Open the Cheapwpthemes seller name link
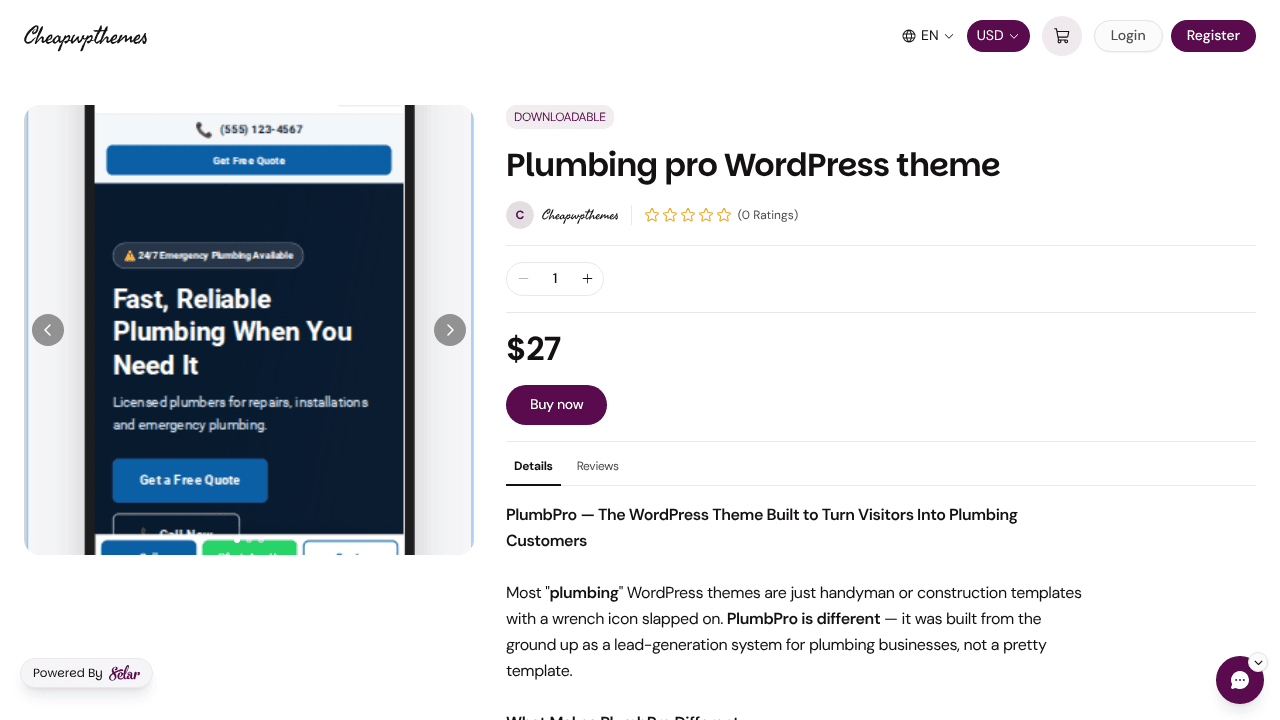 580,215
